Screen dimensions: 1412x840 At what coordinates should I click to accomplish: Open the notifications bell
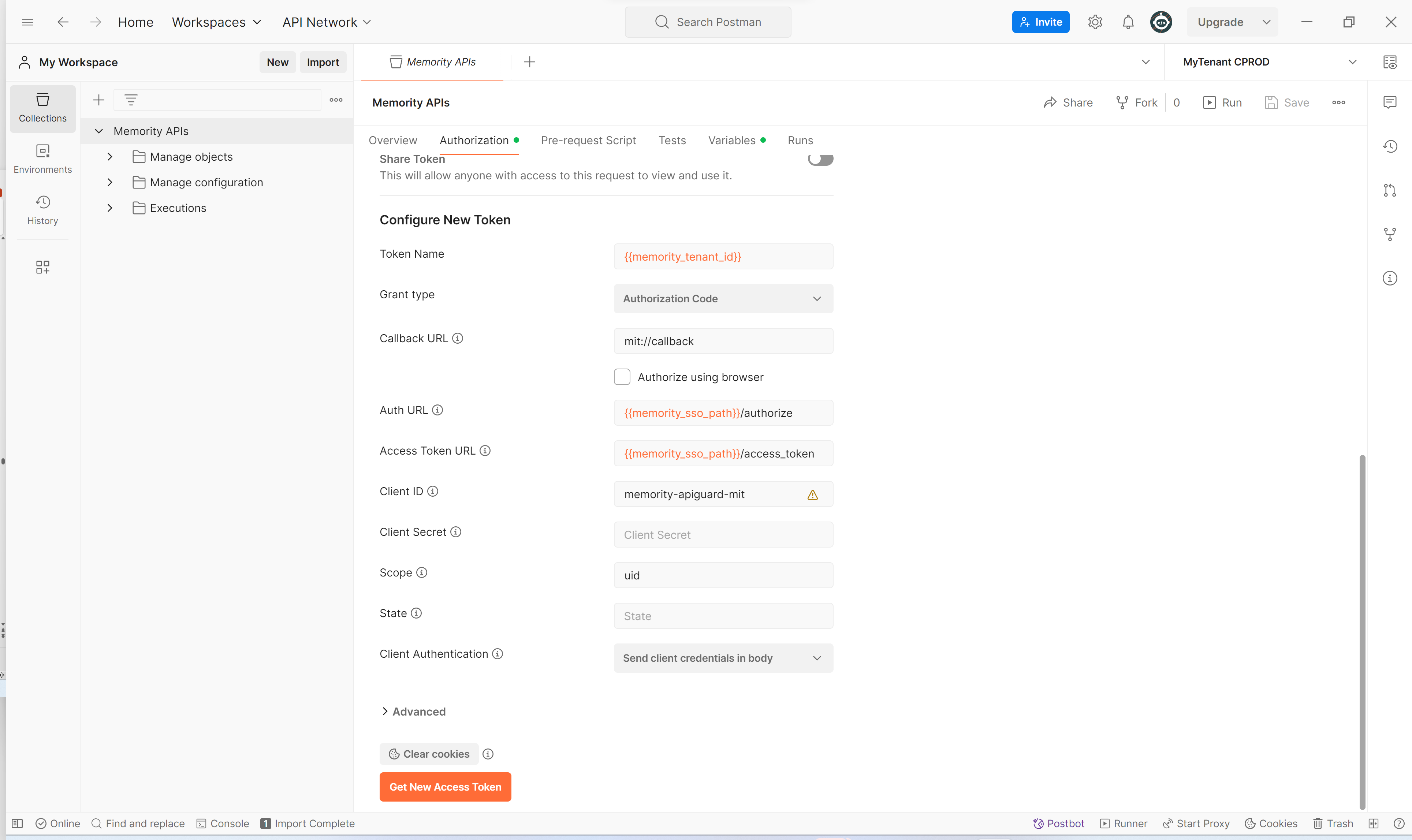(x=1128, y=22)
